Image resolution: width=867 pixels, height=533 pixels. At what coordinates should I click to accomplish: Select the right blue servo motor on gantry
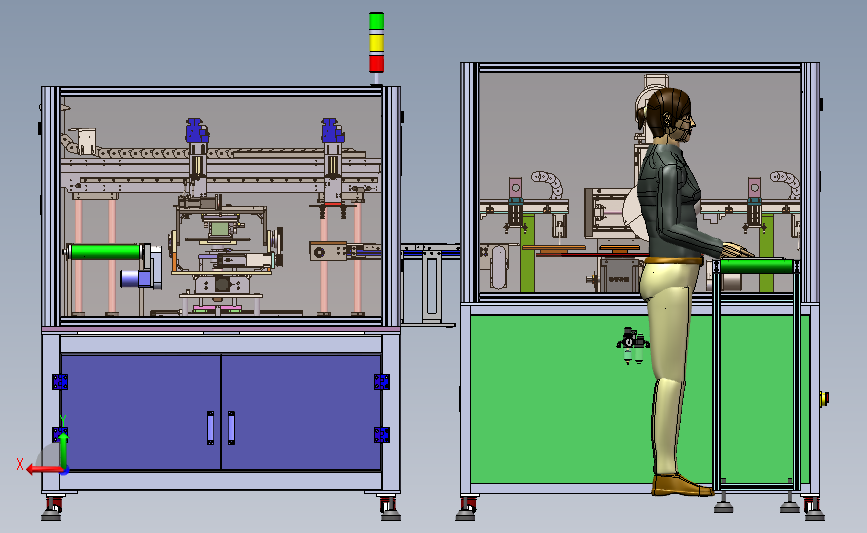click(332, 131)
